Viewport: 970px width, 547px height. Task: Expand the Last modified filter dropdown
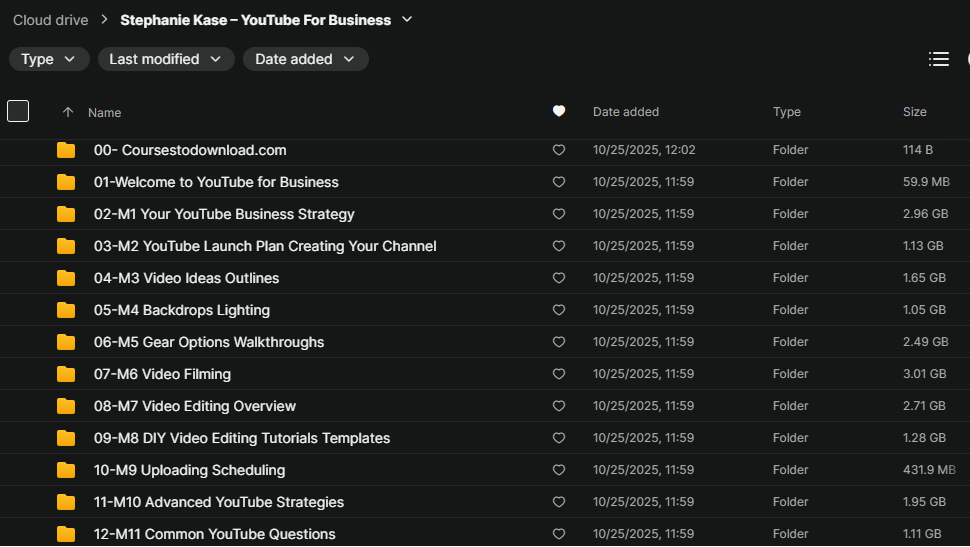[166, 59]
